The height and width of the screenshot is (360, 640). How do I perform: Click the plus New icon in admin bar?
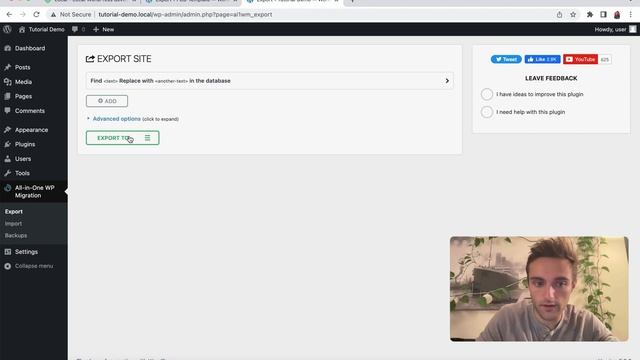[x=96, y=29]
